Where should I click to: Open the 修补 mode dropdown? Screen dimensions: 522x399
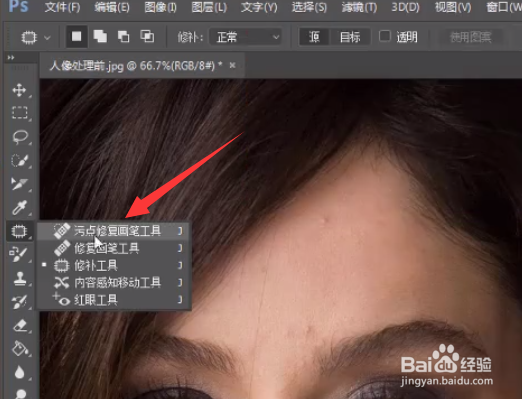(x=246, y=37)
